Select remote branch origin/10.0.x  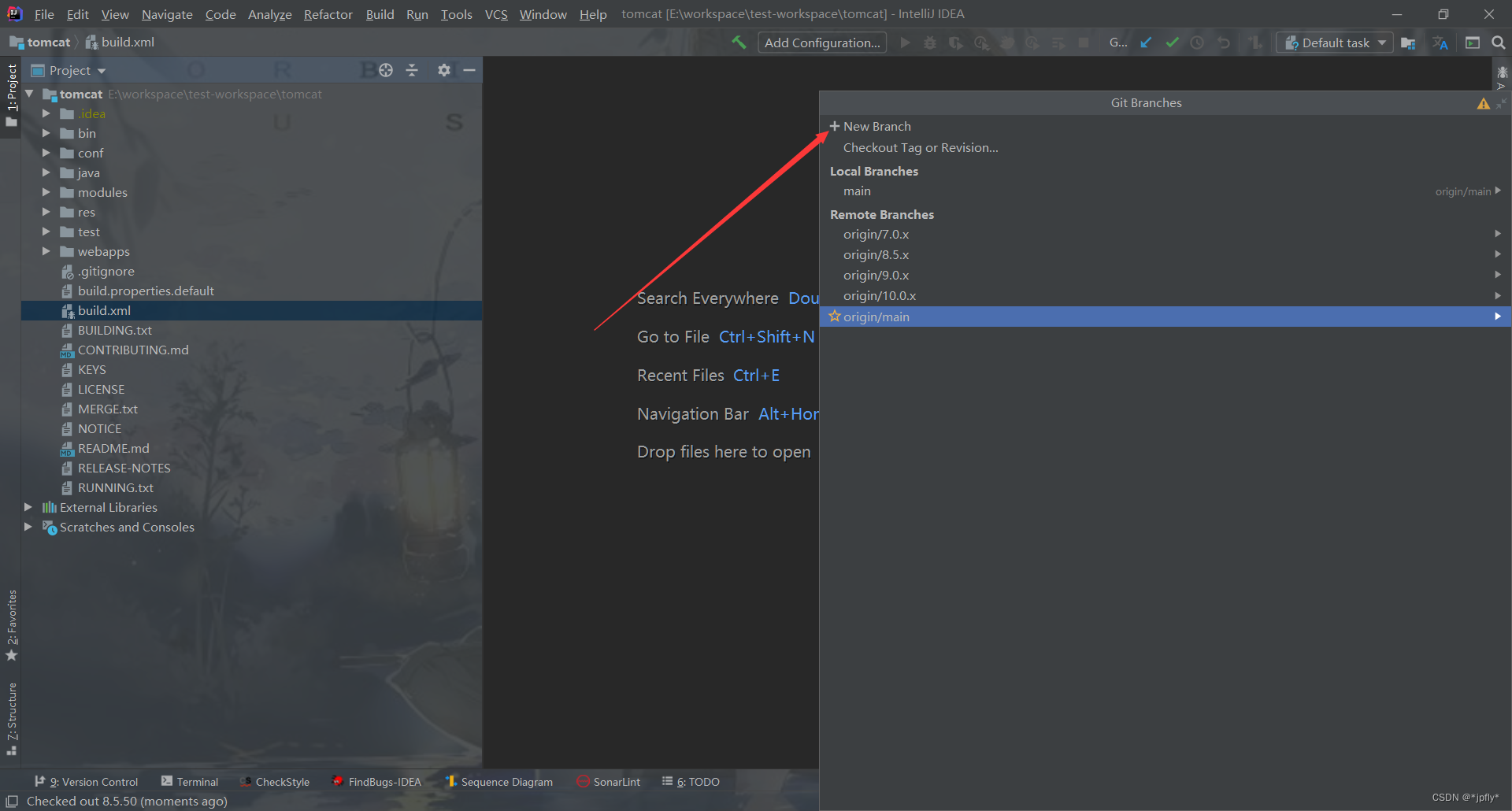[1165, 295]
